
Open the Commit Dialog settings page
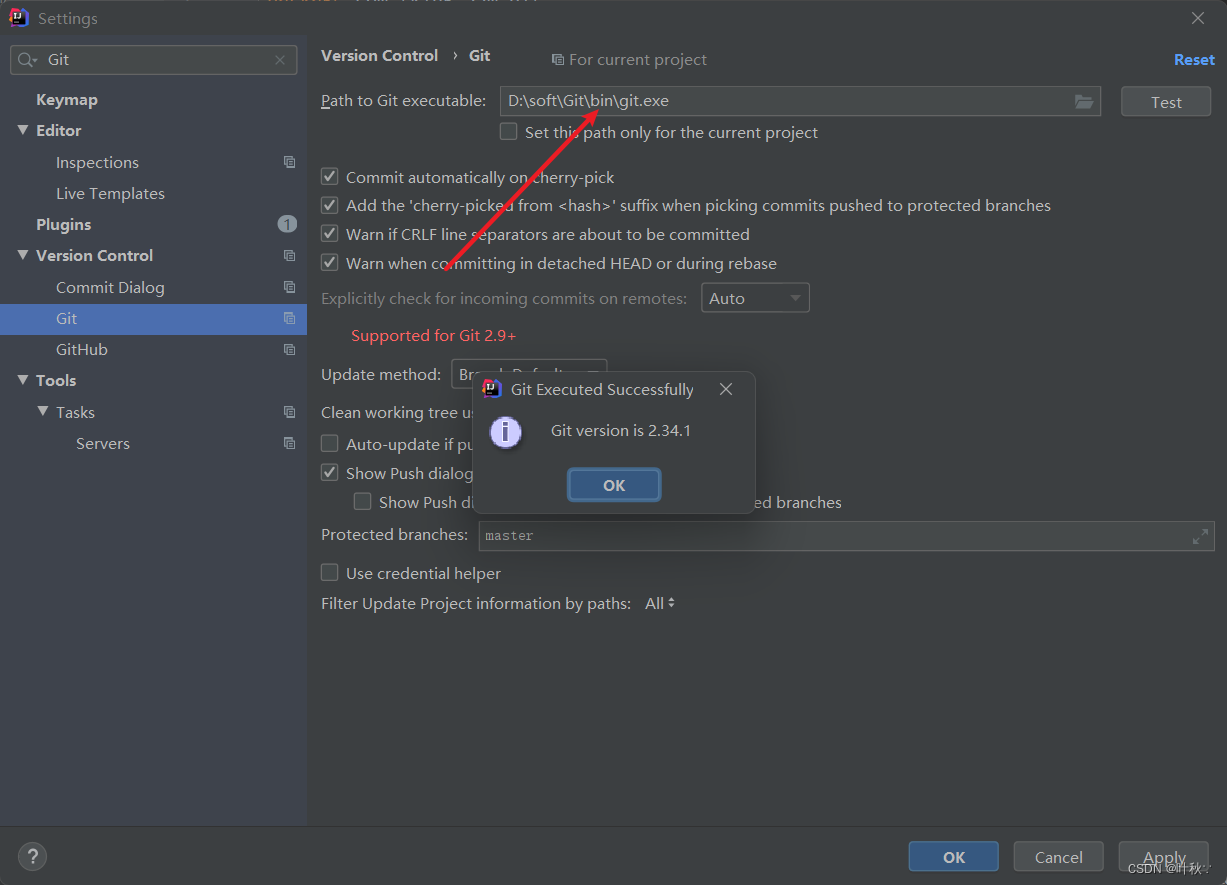pos(110,287)
